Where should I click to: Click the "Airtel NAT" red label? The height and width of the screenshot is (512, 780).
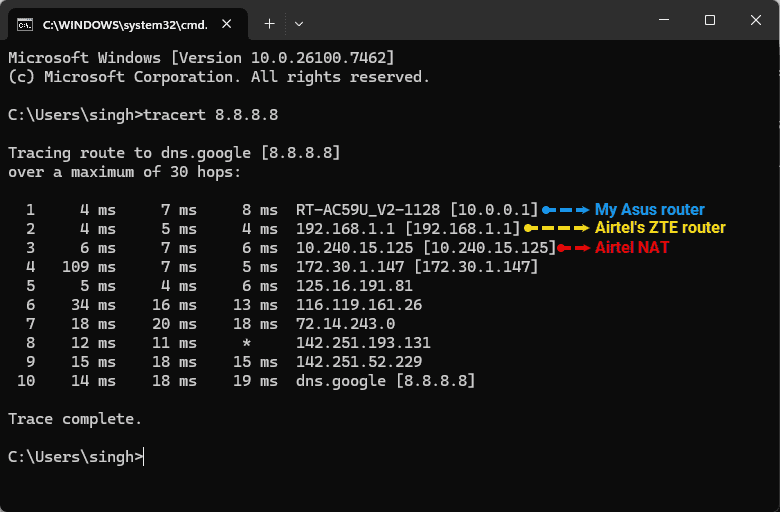pos(632,247)
